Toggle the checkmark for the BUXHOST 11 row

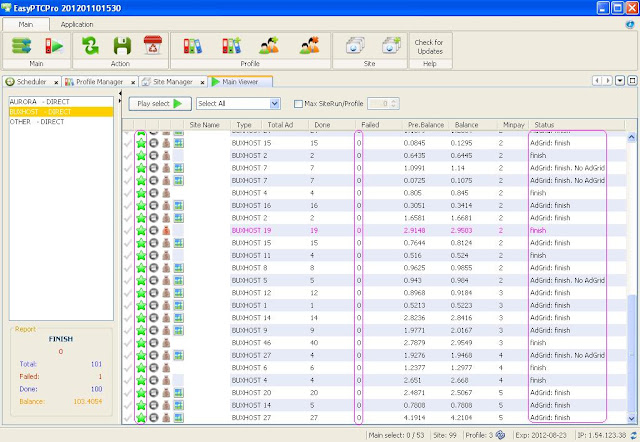(x=128, y=255)
